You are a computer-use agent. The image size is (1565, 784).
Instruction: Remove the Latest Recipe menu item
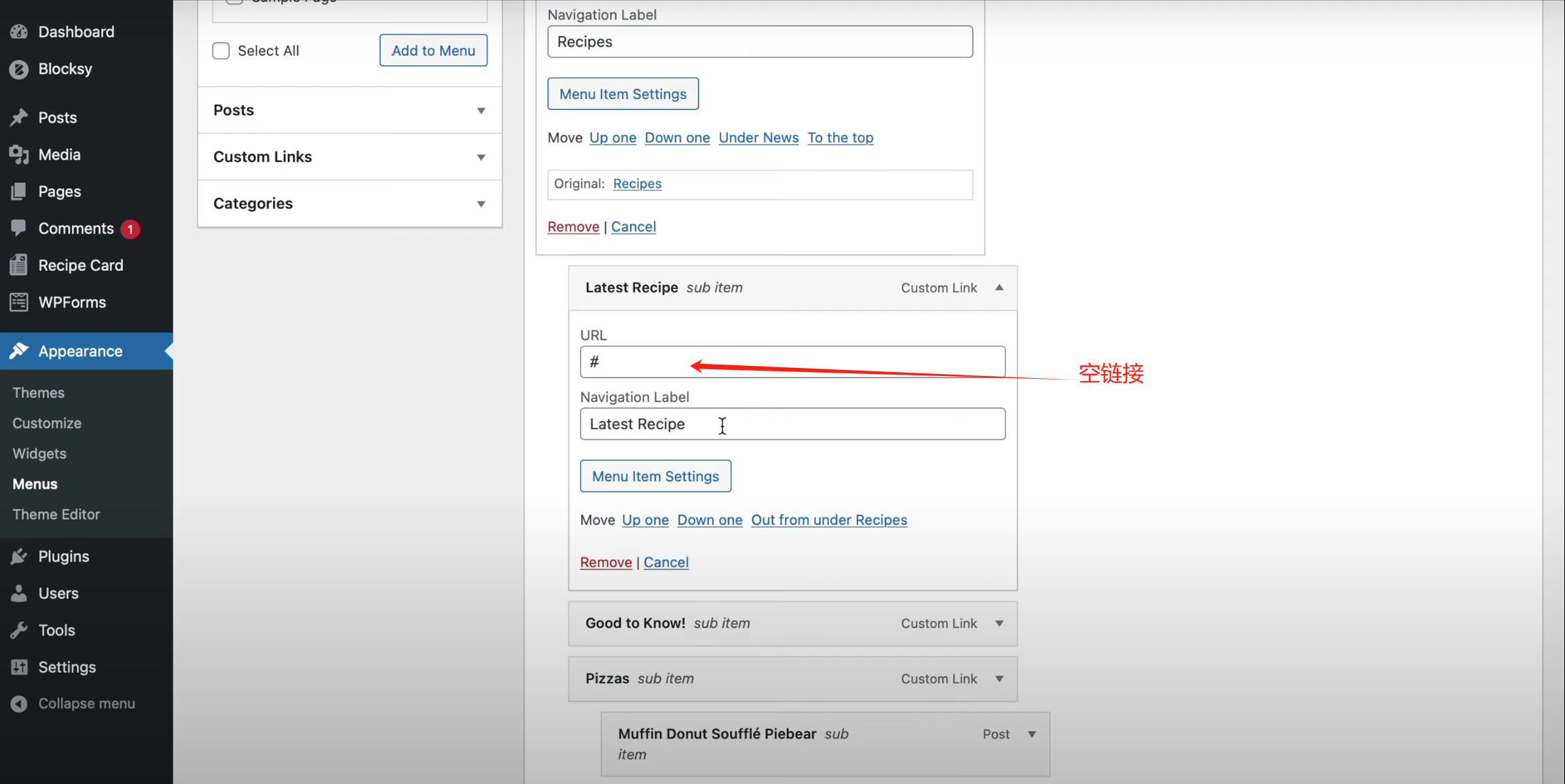click(605, 561)
